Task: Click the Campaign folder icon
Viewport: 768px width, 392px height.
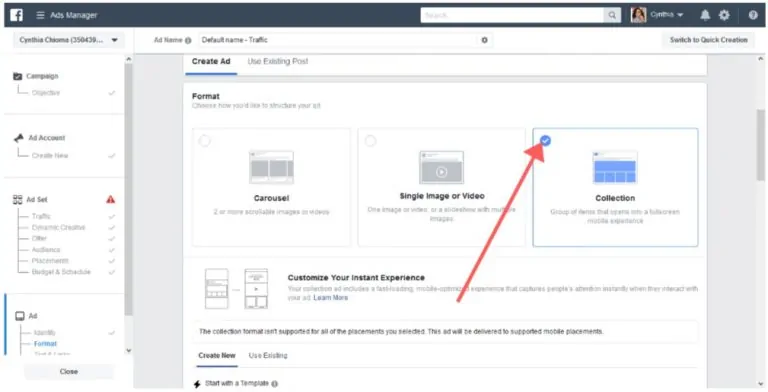Action: 18,76
